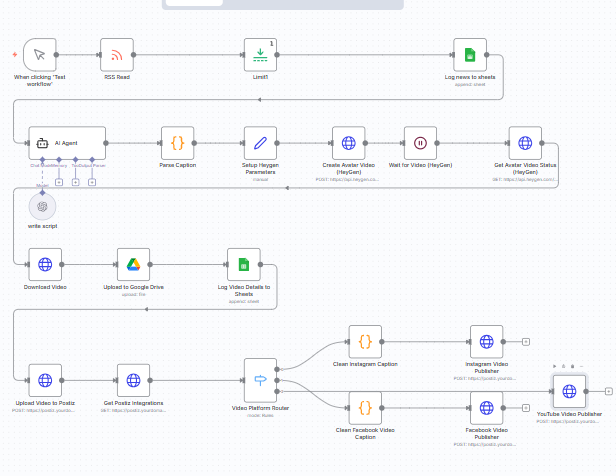Open the Video Platform Router switch node
Image resolution: width=616 pixels, height=476 pixels.
click(x=260, y=378)
